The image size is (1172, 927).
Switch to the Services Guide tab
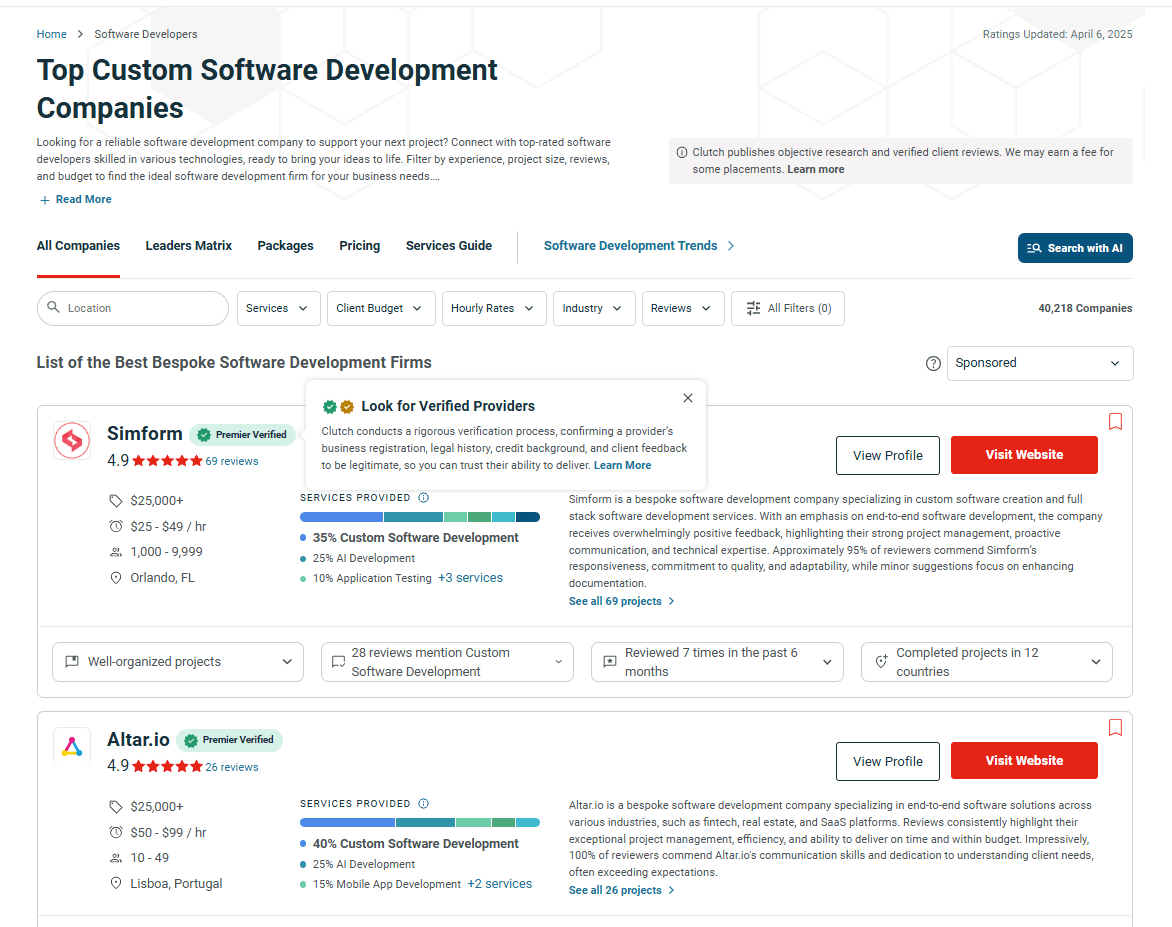(x=449, y=246)
